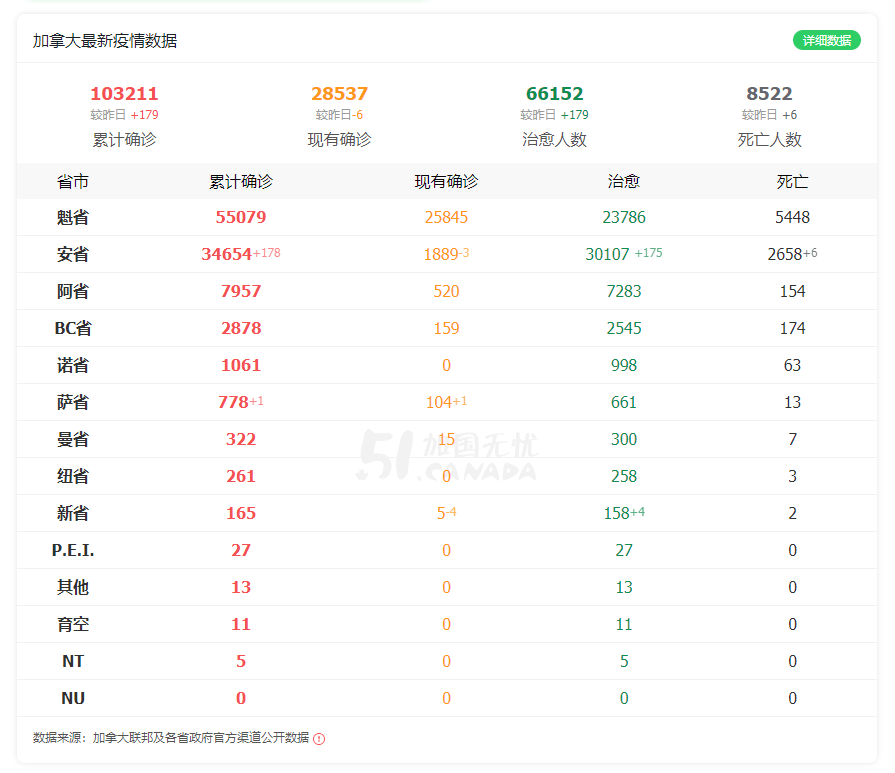The height and width of the screenshot is (773, 895).
Task: Click the 数据来源 footer text
Action: pos(171,738)
